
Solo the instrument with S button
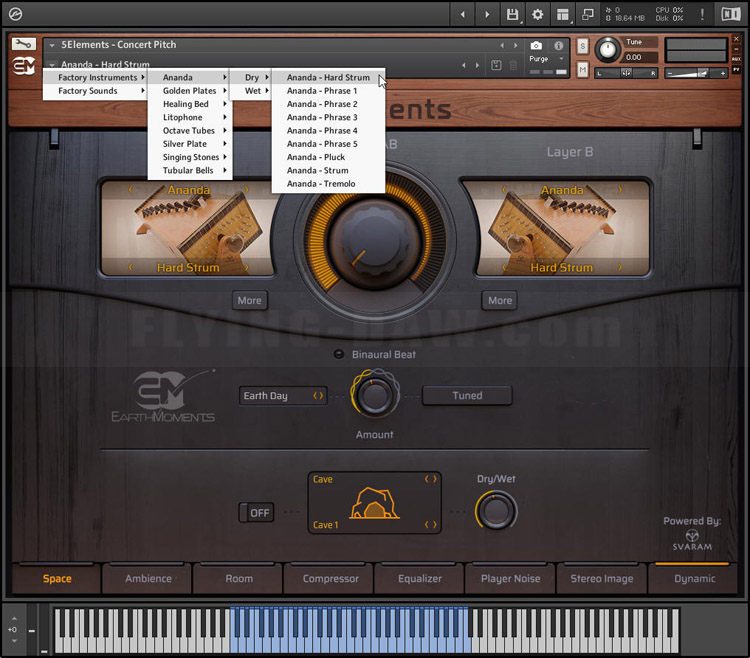pyautogui.click(x=582, y=46)
